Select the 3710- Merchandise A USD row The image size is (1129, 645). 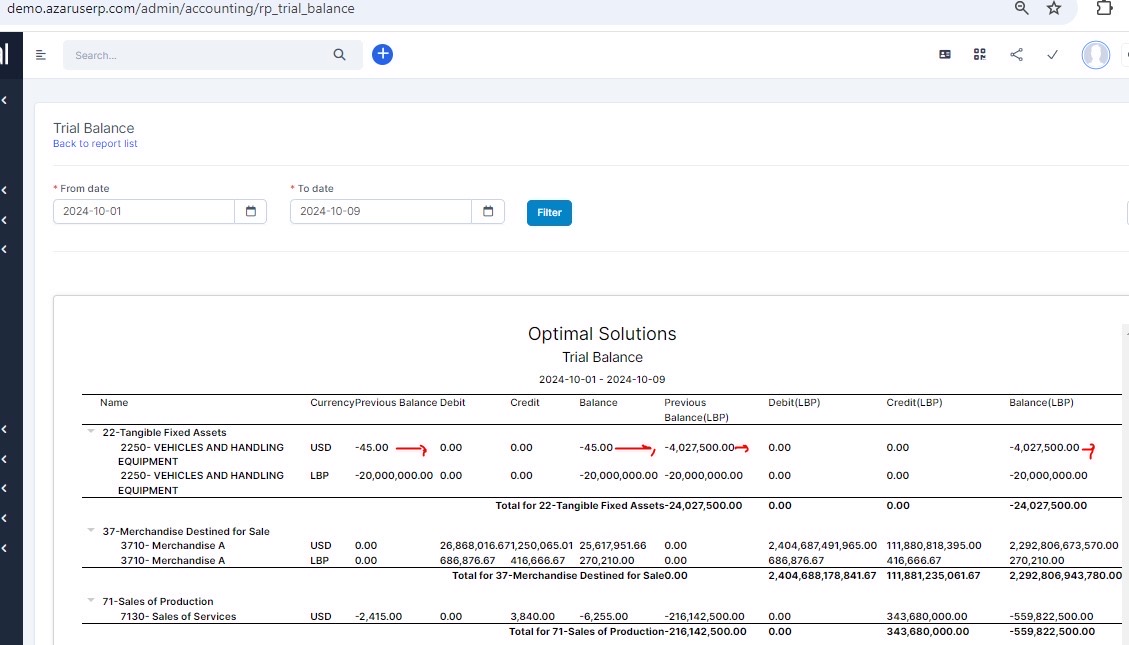(172, 546)
